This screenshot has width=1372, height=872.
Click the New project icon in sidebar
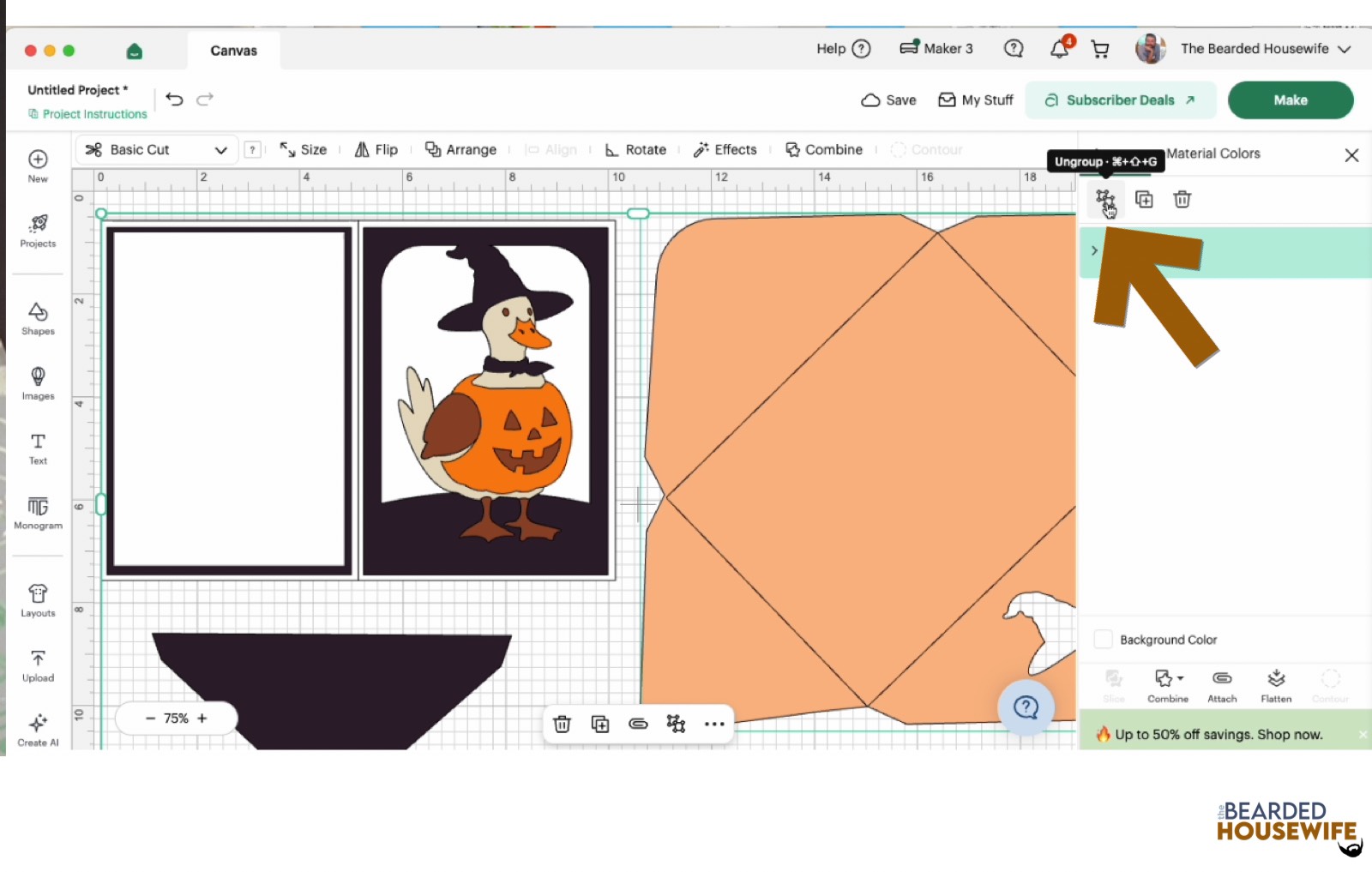pos(38,165)
